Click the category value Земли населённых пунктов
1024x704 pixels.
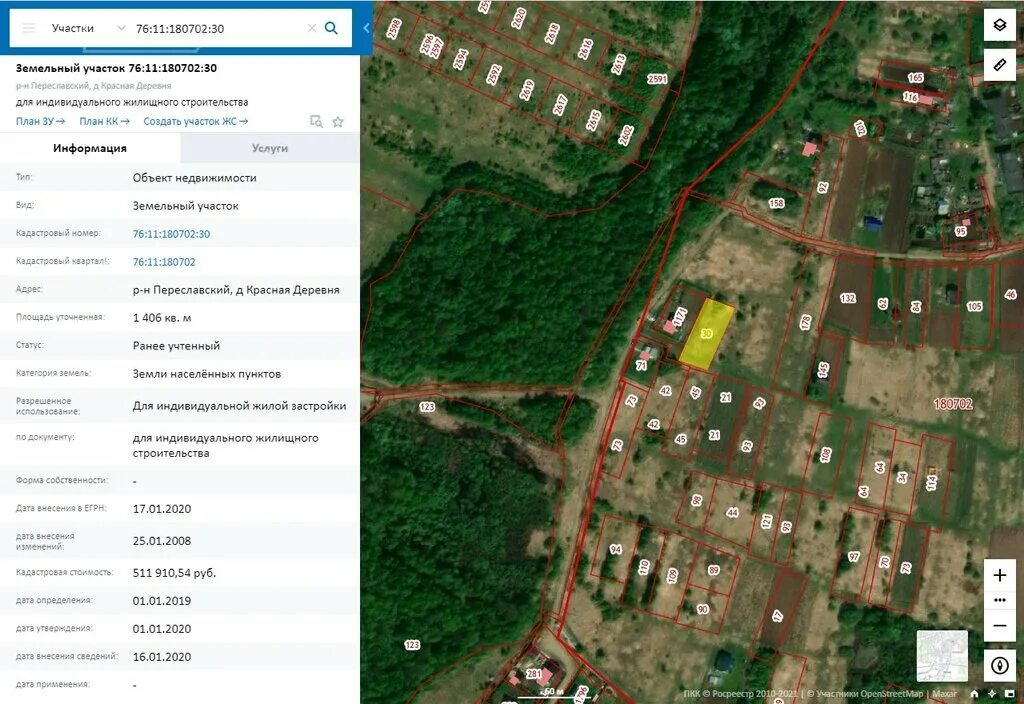(206, 374)
